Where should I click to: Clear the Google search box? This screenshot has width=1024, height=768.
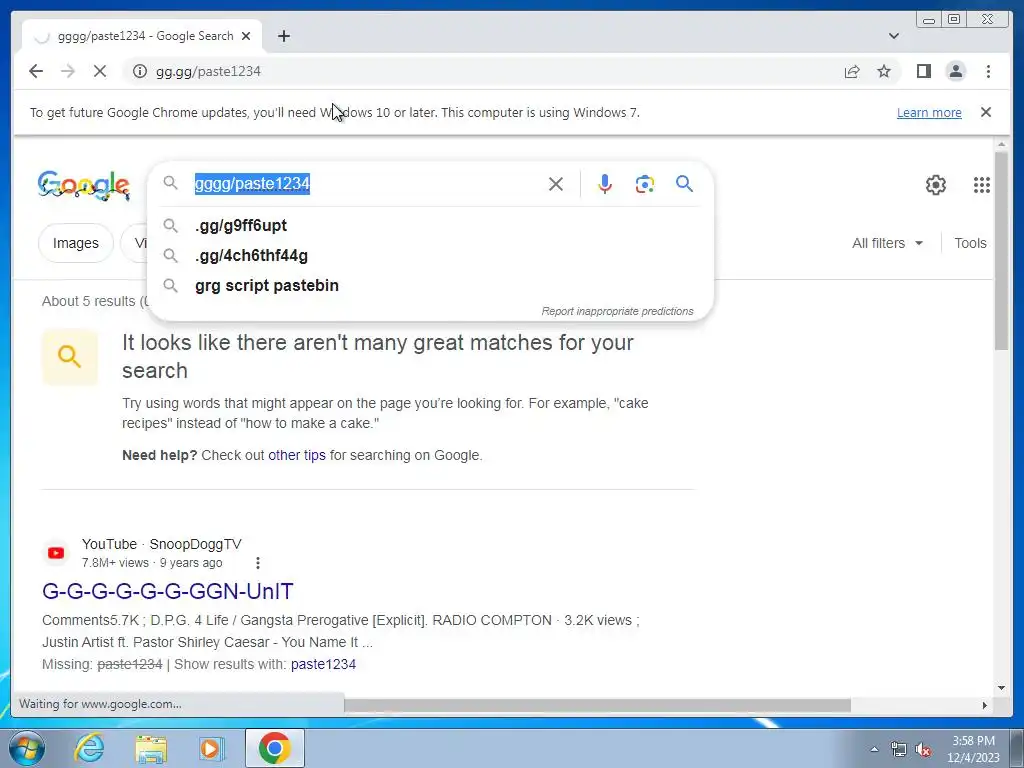556,184
